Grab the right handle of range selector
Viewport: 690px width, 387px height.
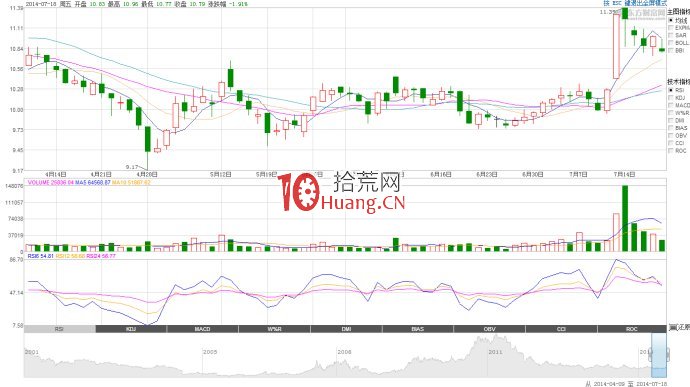(668, 354)
